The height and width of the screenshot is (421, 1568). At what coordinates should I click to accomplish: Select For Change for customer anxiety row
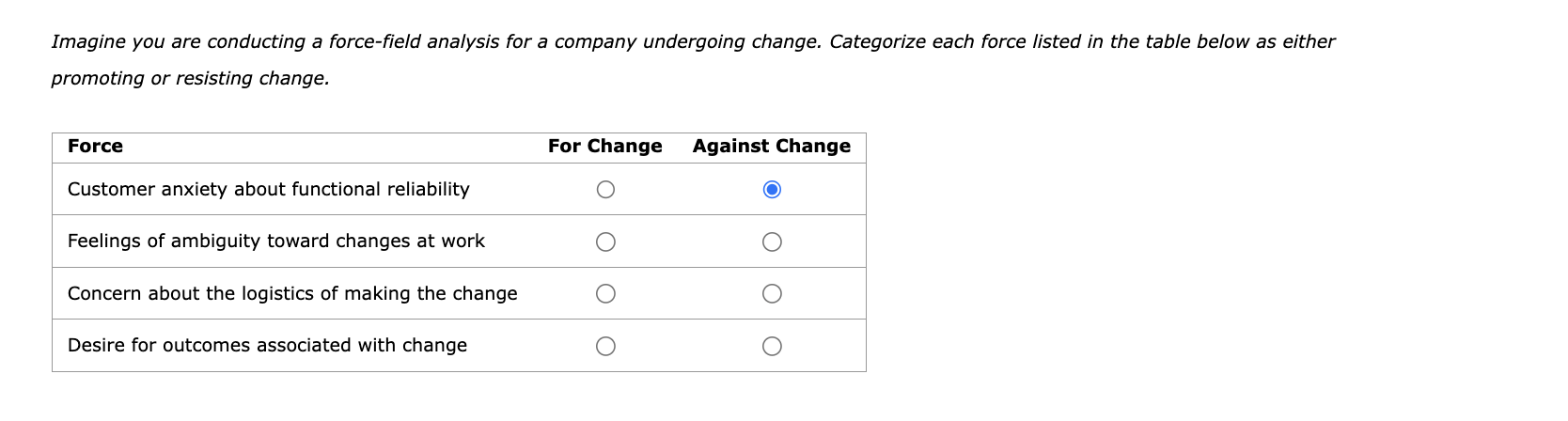[x=605, y=190]
